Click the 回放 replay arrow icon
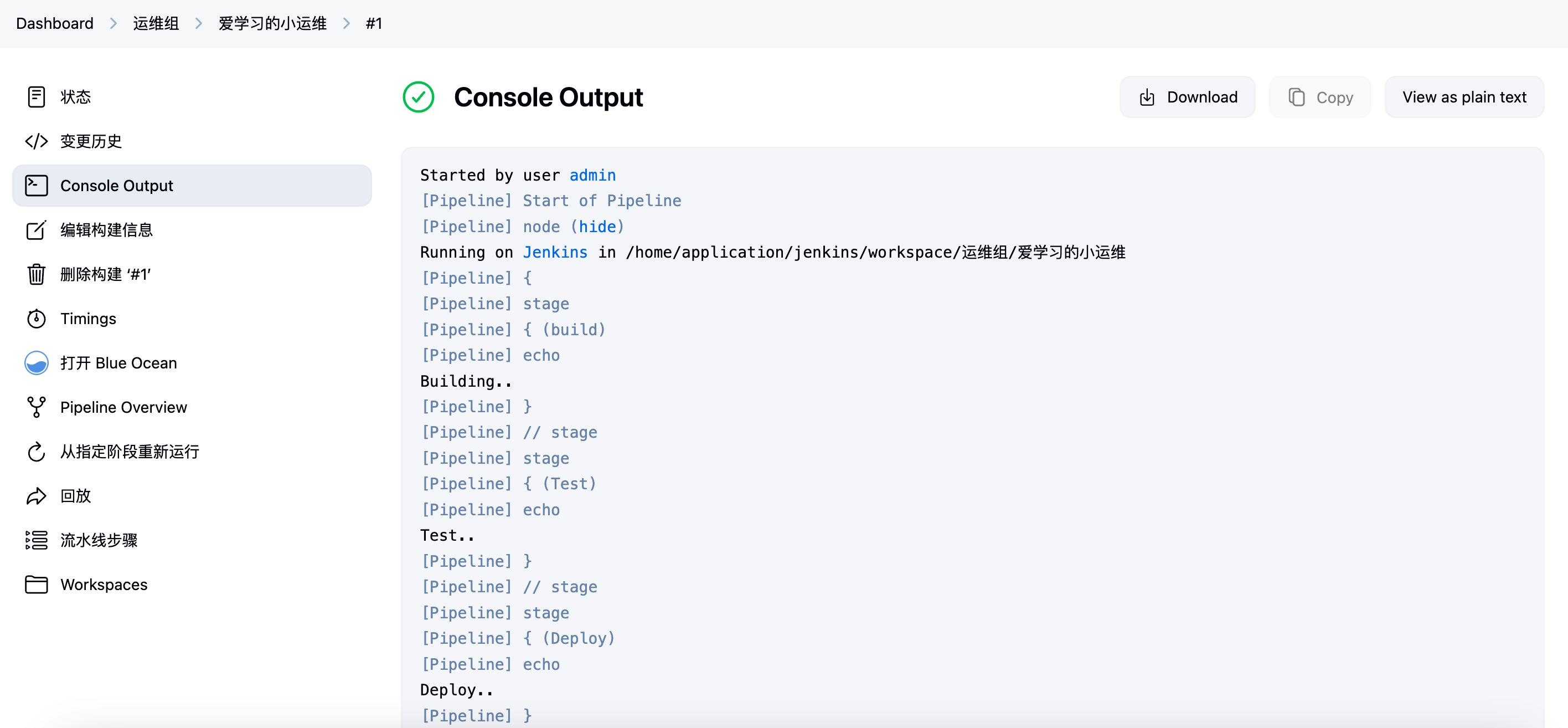Screen dimensions: 1568x728 click(x=37, y=496)
